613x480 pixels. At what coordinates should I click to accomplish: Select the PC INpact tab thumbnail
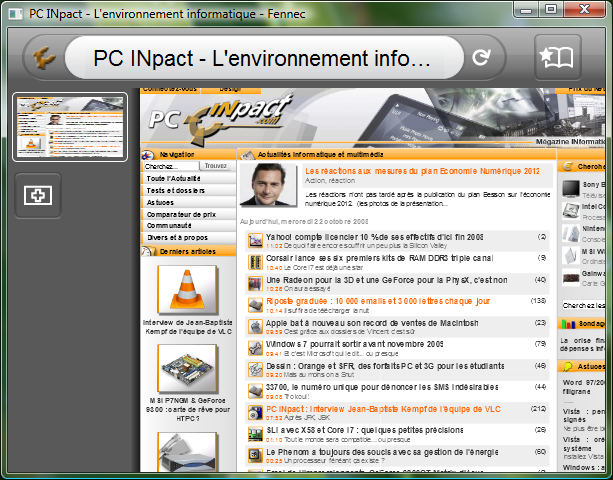click(70, 127)
